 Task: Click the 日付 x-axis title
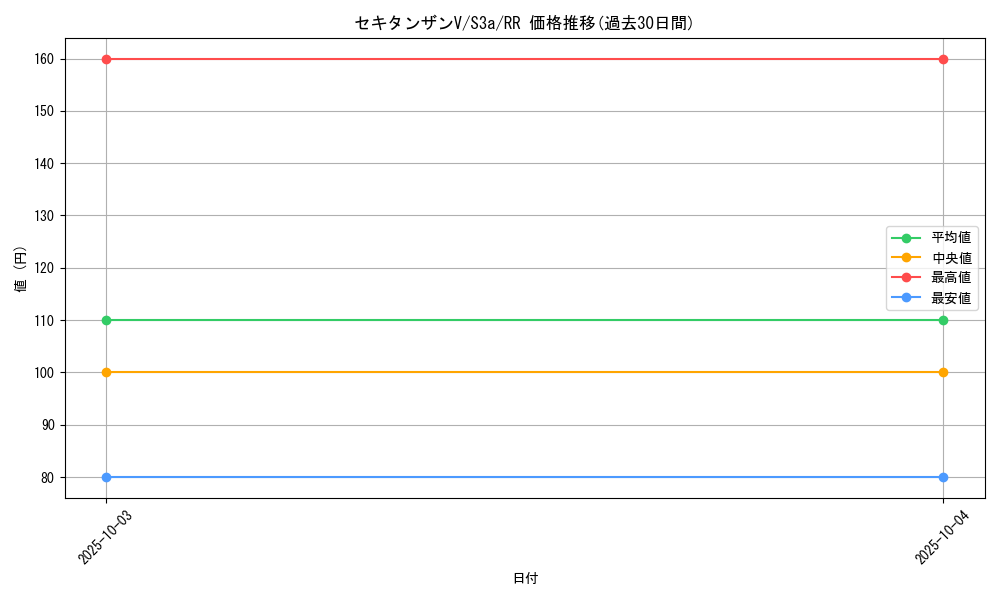[x=525, y=579]
